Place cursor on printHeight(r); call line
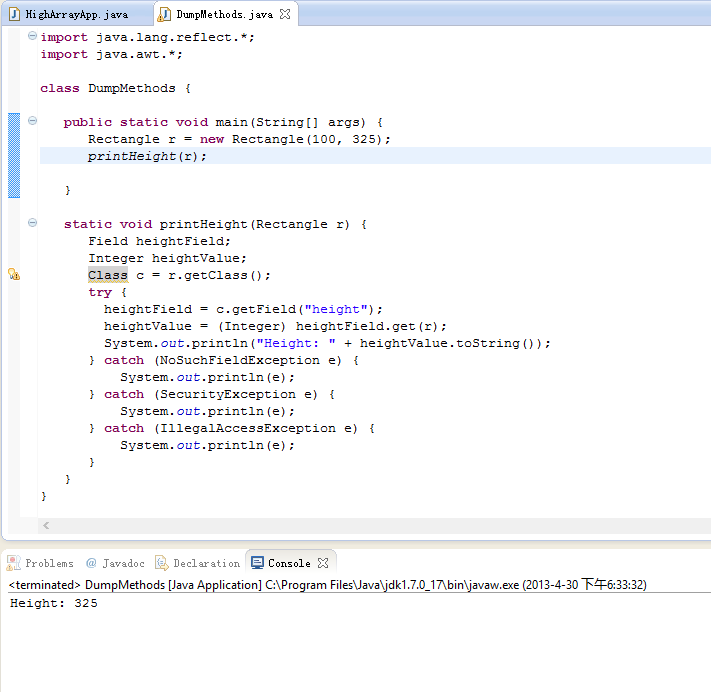711x692 pixels. 147,156
